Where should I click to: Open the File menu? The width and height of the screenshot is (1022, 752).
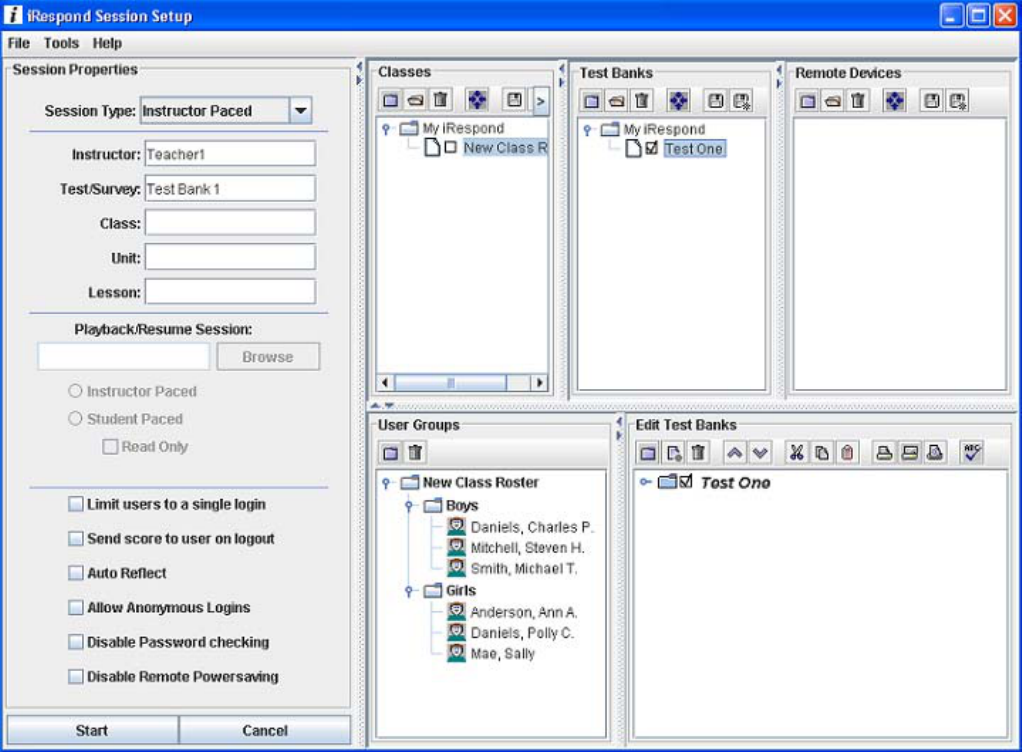coord(19,43)
